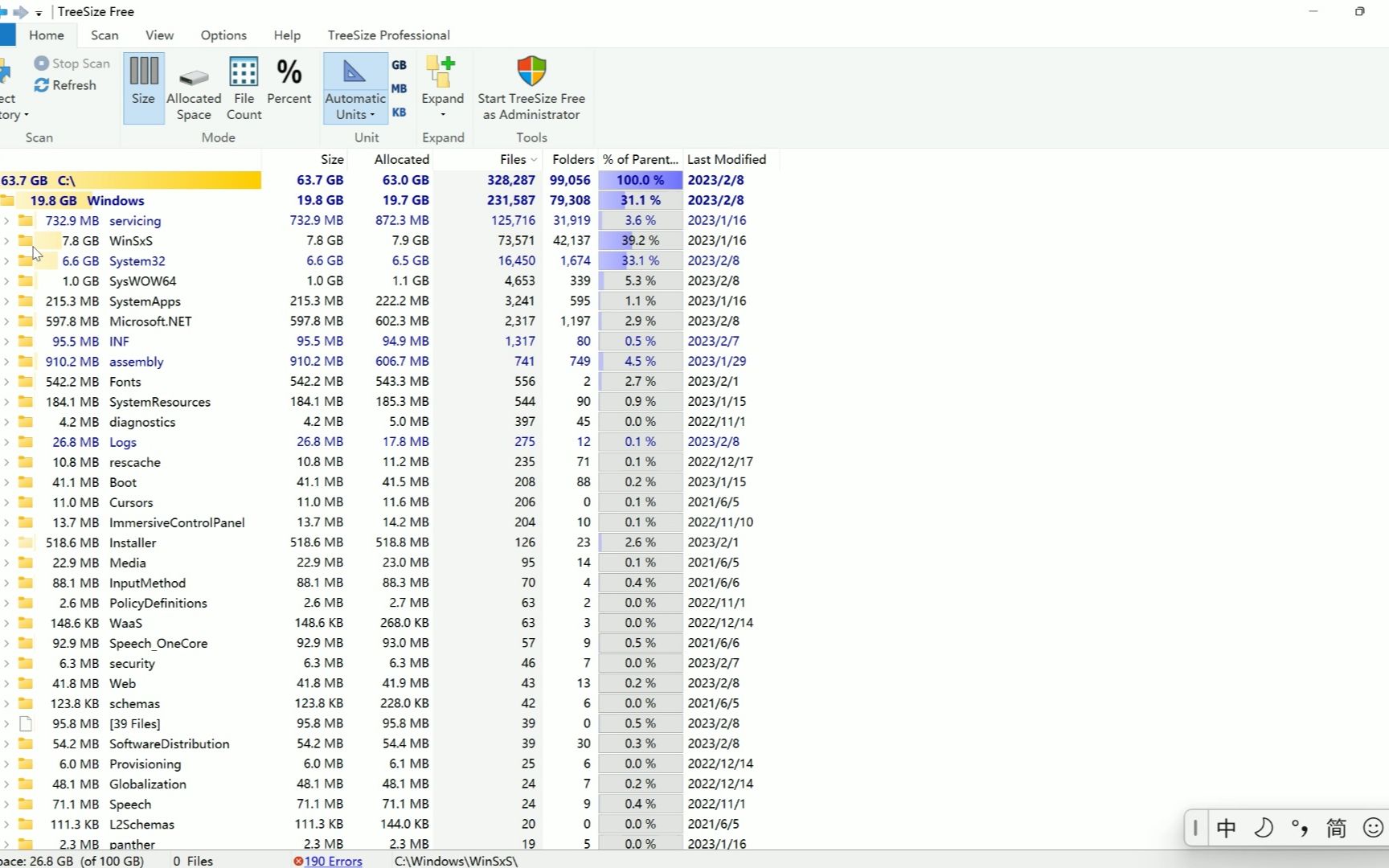Viewport: 1389px width, 868px height.
Task: Expand the servicing folder
Action: coord(6,220)
